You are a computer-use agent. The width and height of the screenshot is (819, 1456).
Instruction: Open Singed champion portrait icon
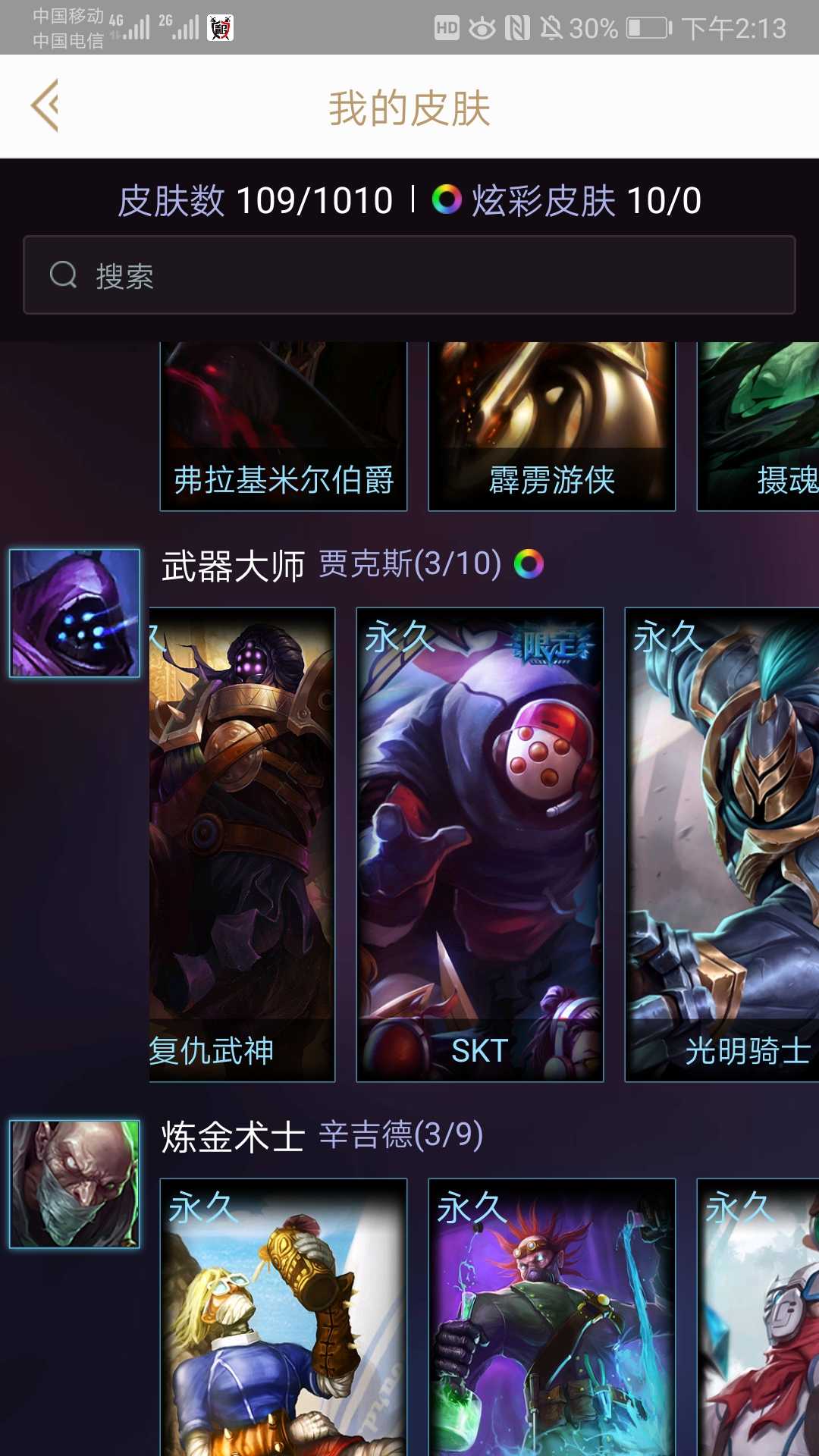click(74, 1184)
